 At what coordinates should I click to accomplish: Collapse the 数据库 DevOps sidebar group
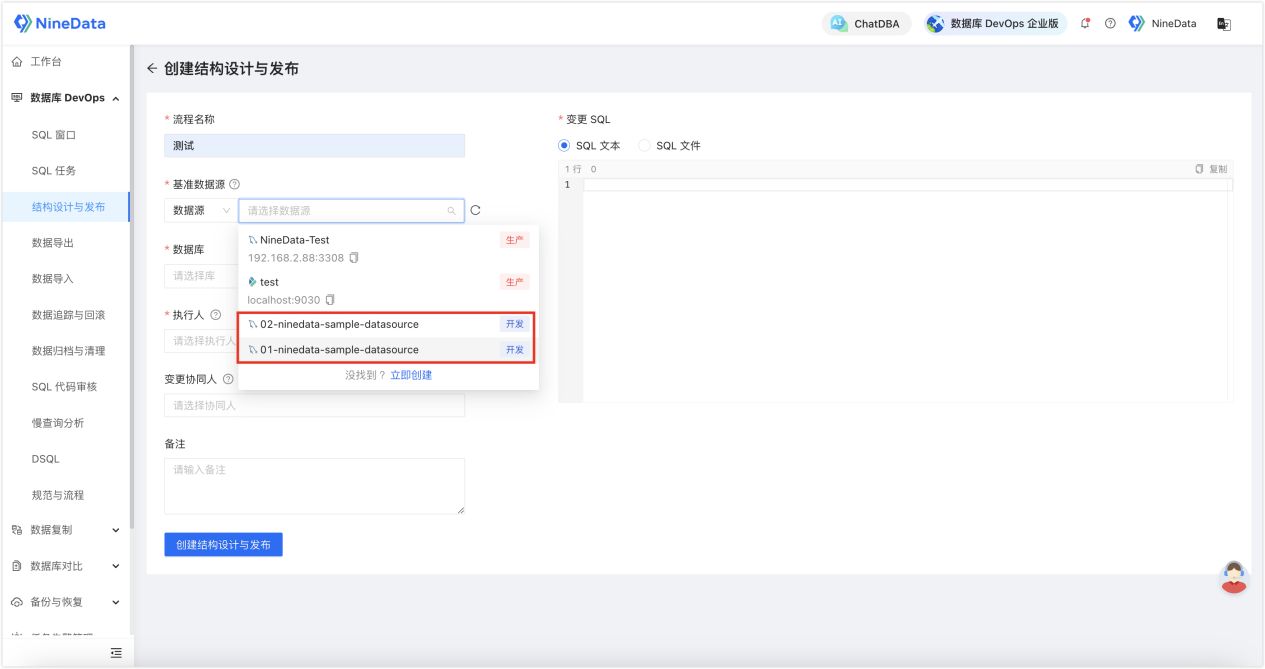pyautogui.click(x=66, y=98)
